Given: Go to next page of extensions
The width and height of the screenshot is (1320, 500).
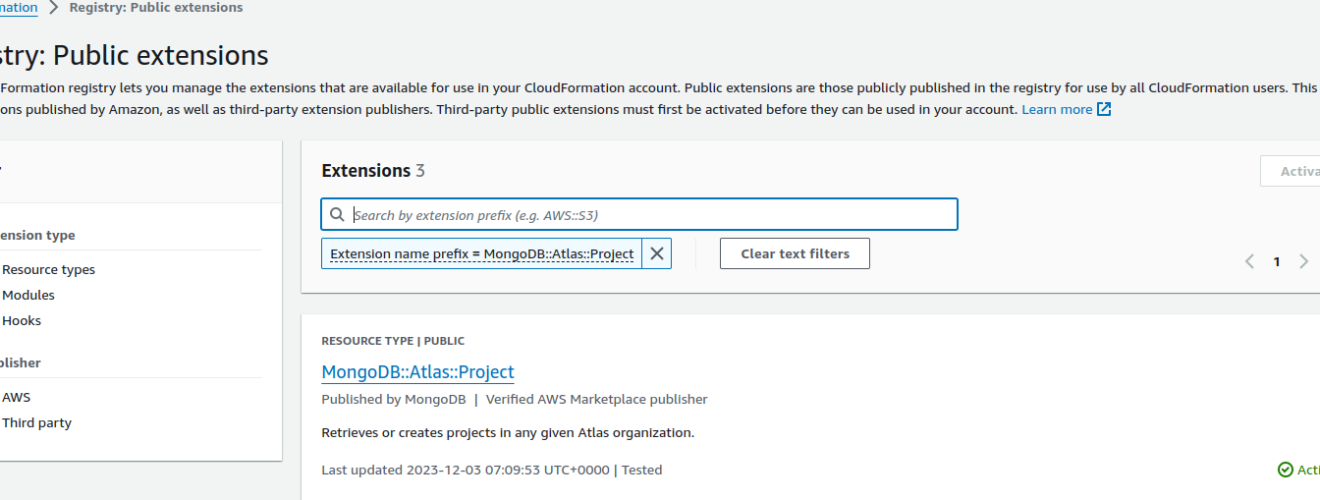Looking at the screenshot, I should 1303,262.
